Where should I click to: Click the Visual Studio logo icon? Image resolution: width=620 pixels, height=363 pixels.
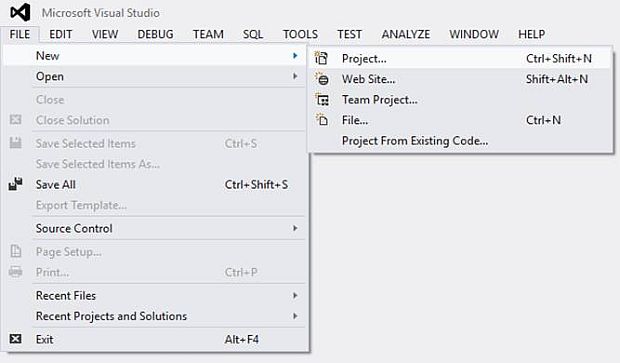click(20, 12)
